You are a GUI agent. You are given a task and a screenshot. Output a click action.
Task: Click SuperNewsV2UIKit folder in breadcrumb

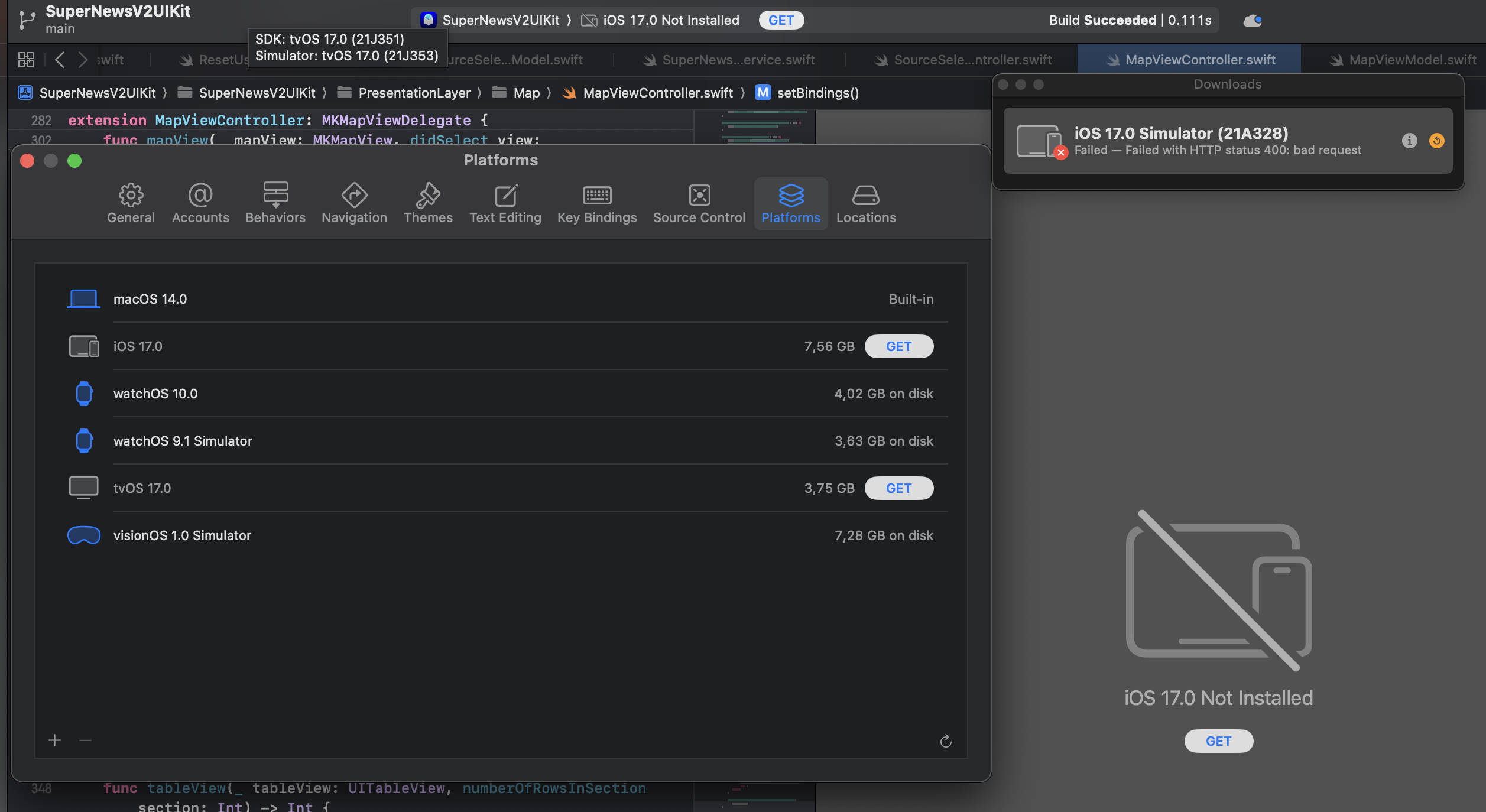(247, 93)
